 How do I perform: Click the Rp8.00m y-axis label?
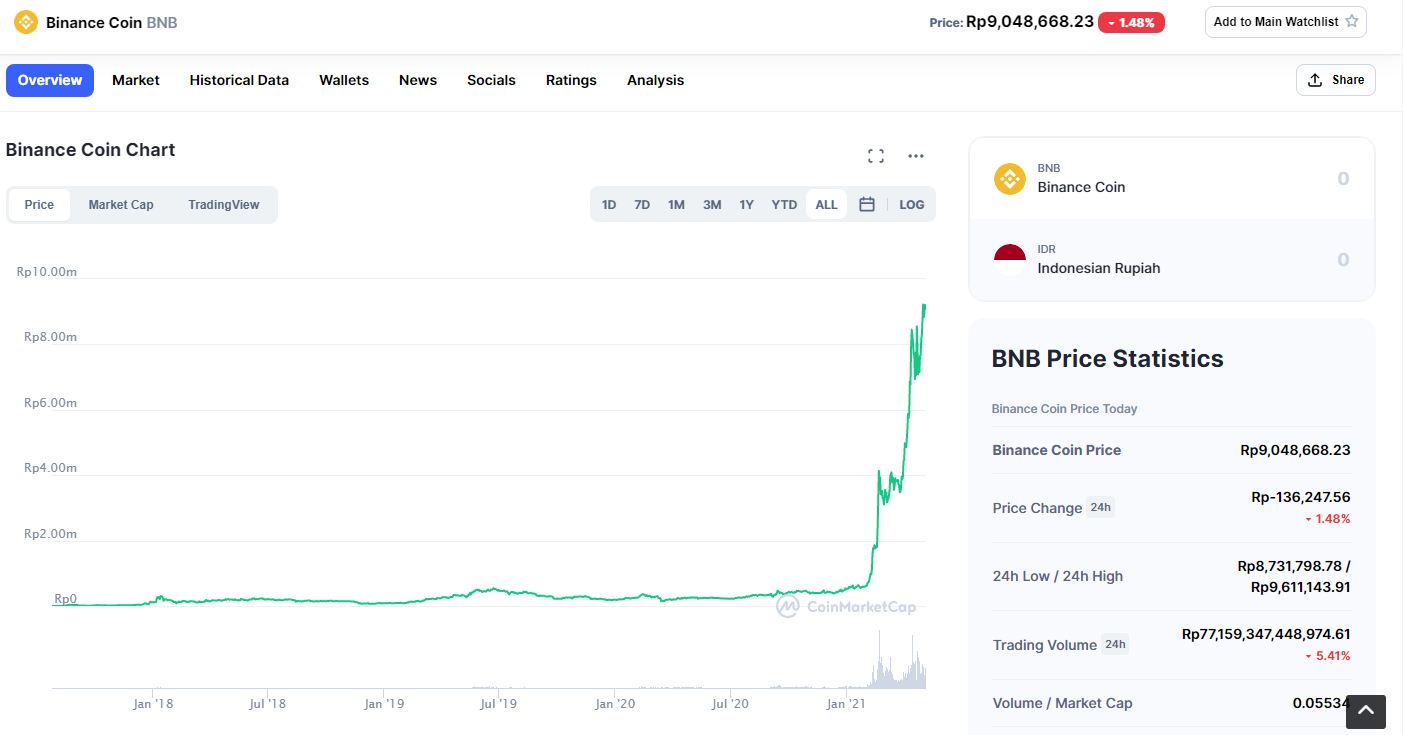pyautogui.click(x=50, y=337)
